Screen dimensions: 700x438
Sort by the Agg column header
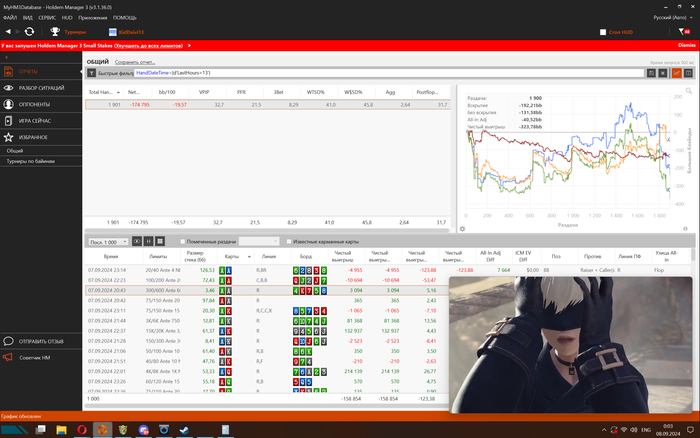390,92
